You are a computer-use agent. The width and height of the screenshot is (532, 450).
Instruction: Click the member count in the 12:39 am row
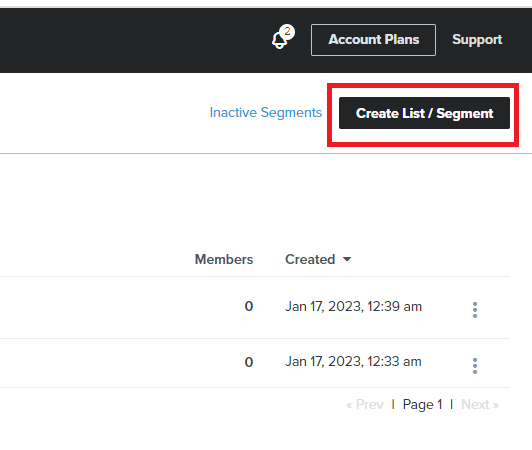(x=249, y=306)
